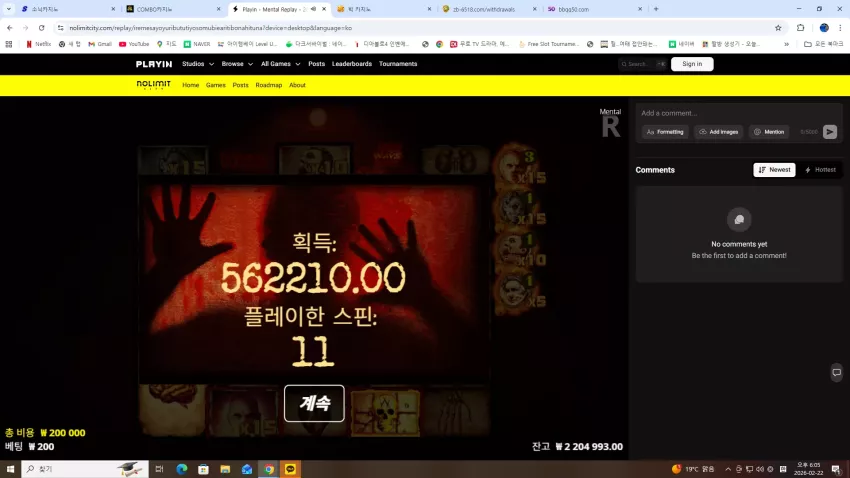Viewport: 850px width, 478px height.
Task: Click the browser back arrow
Action: pos(10,28)
